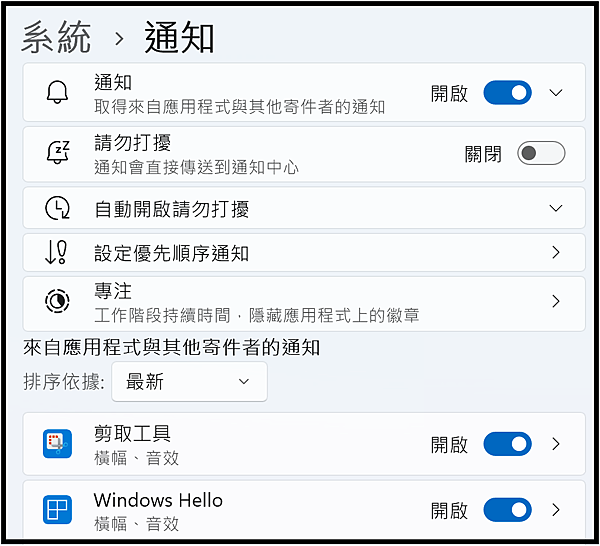
Task: Disable notifications toggle for 剪取工具
Action: (507, 444)
